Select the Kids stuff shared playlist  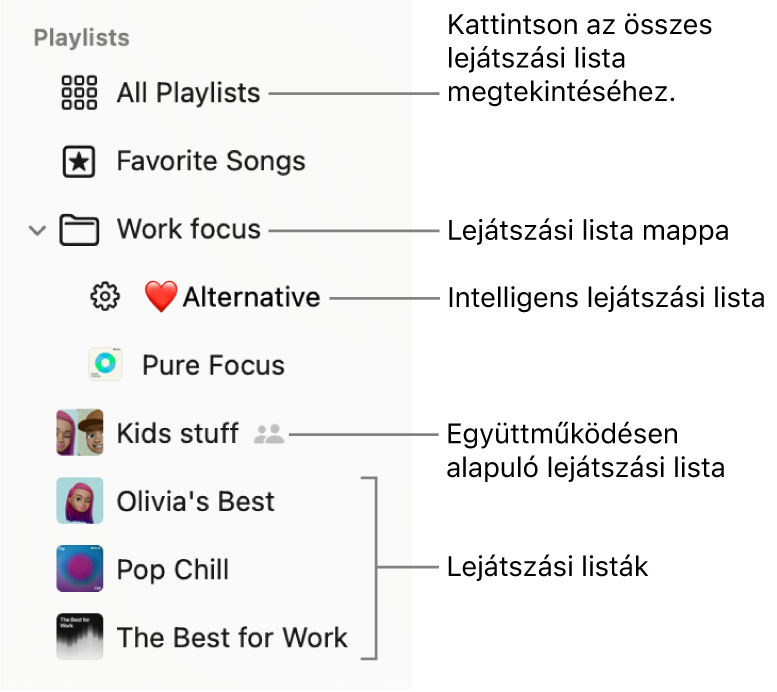tap(178, 434)
